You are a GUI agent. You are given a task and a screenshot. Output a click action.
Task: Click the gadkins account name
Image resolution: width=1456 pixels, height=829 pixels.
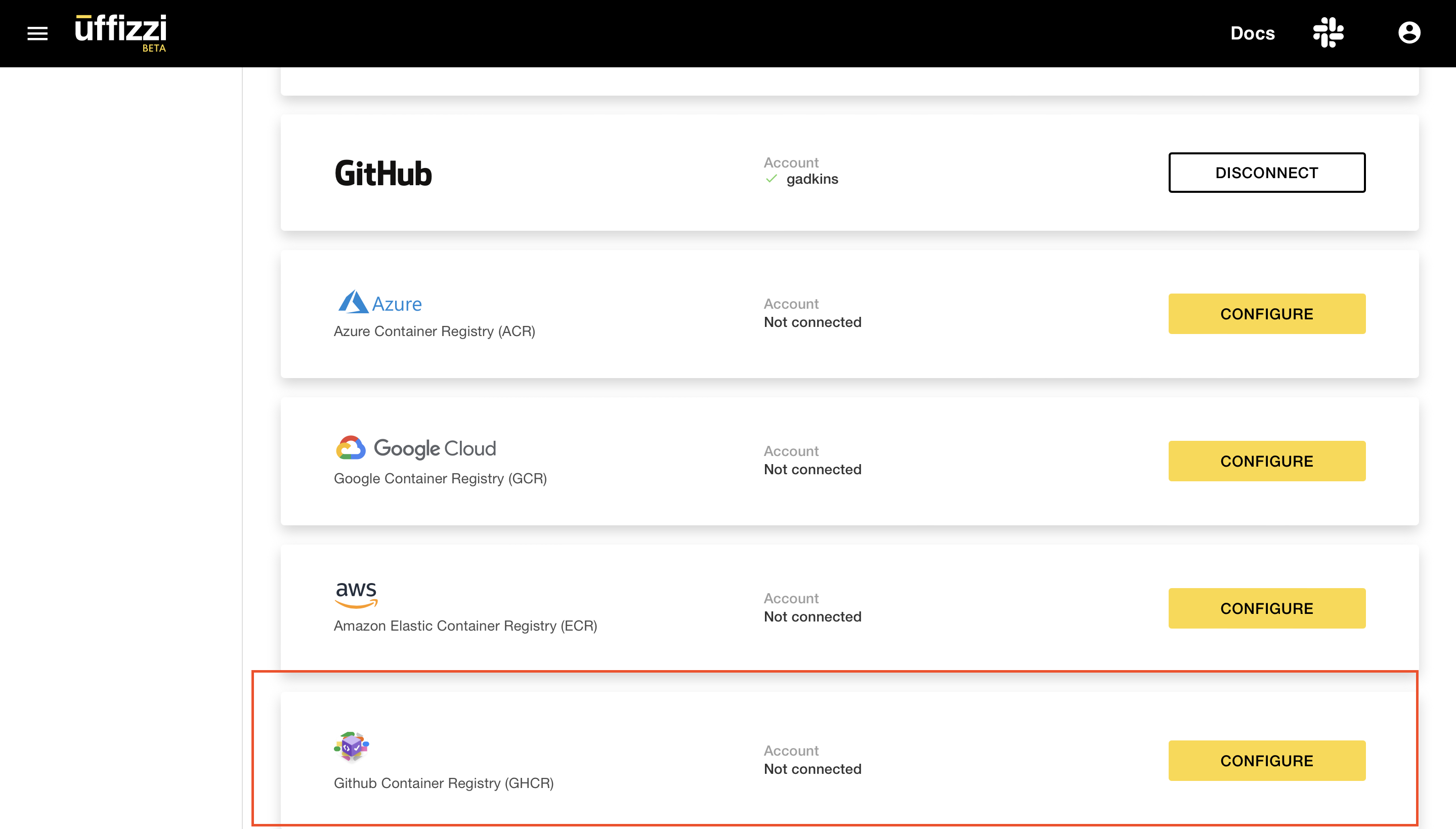812,179
